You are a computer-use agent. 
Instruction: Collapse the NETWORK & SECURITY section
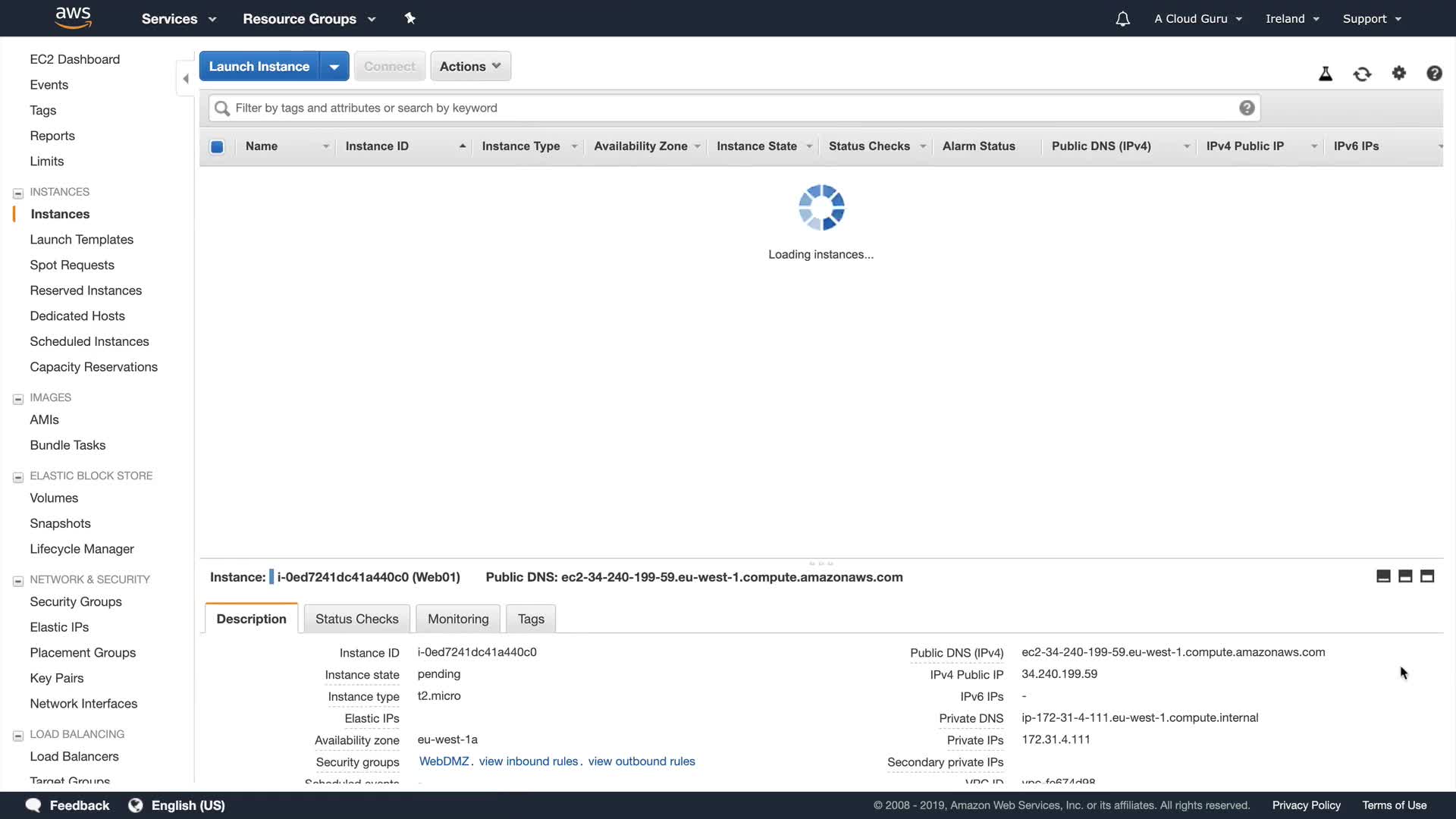click(18, 580)
